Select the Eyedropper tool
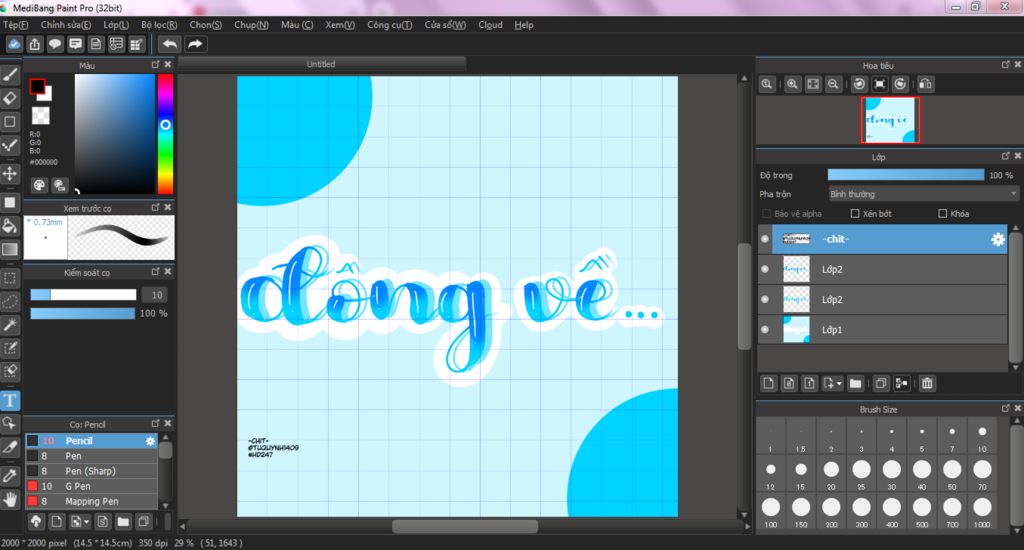The height and width of the screenshot is (550, 1024). [10, 476]
